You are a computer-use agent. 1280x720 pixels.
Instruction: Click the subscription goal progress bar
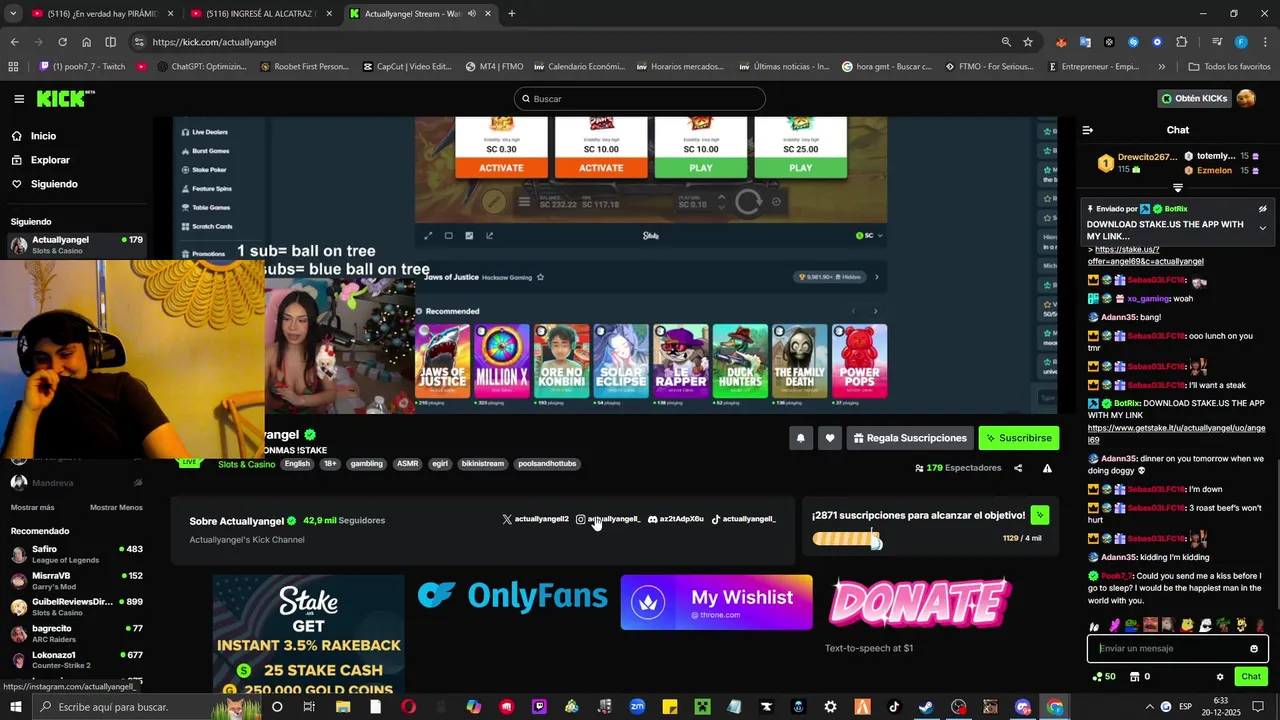847,540
